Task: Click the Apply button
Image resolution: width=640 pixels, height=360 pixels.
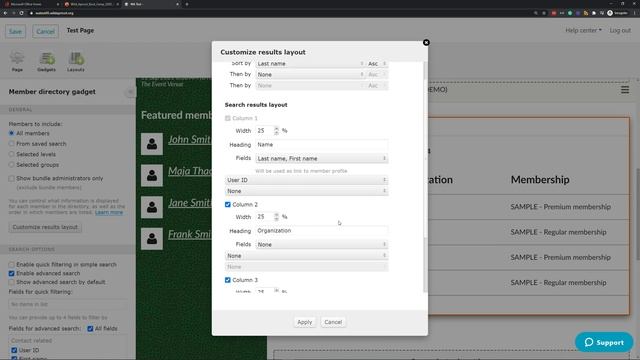Action: click(304, 322)
